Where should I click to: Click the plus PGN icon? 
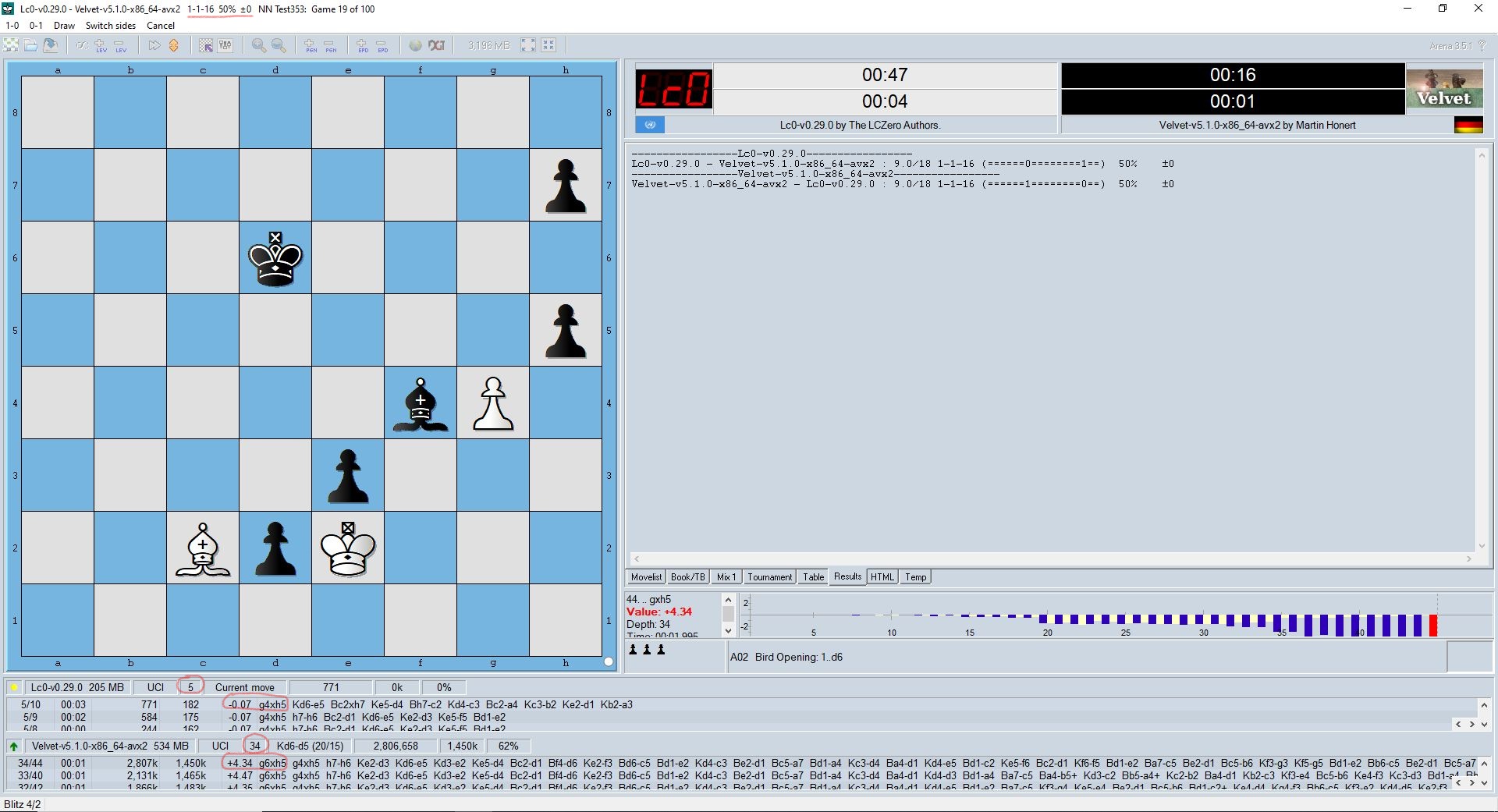click(x=311, y=45)
